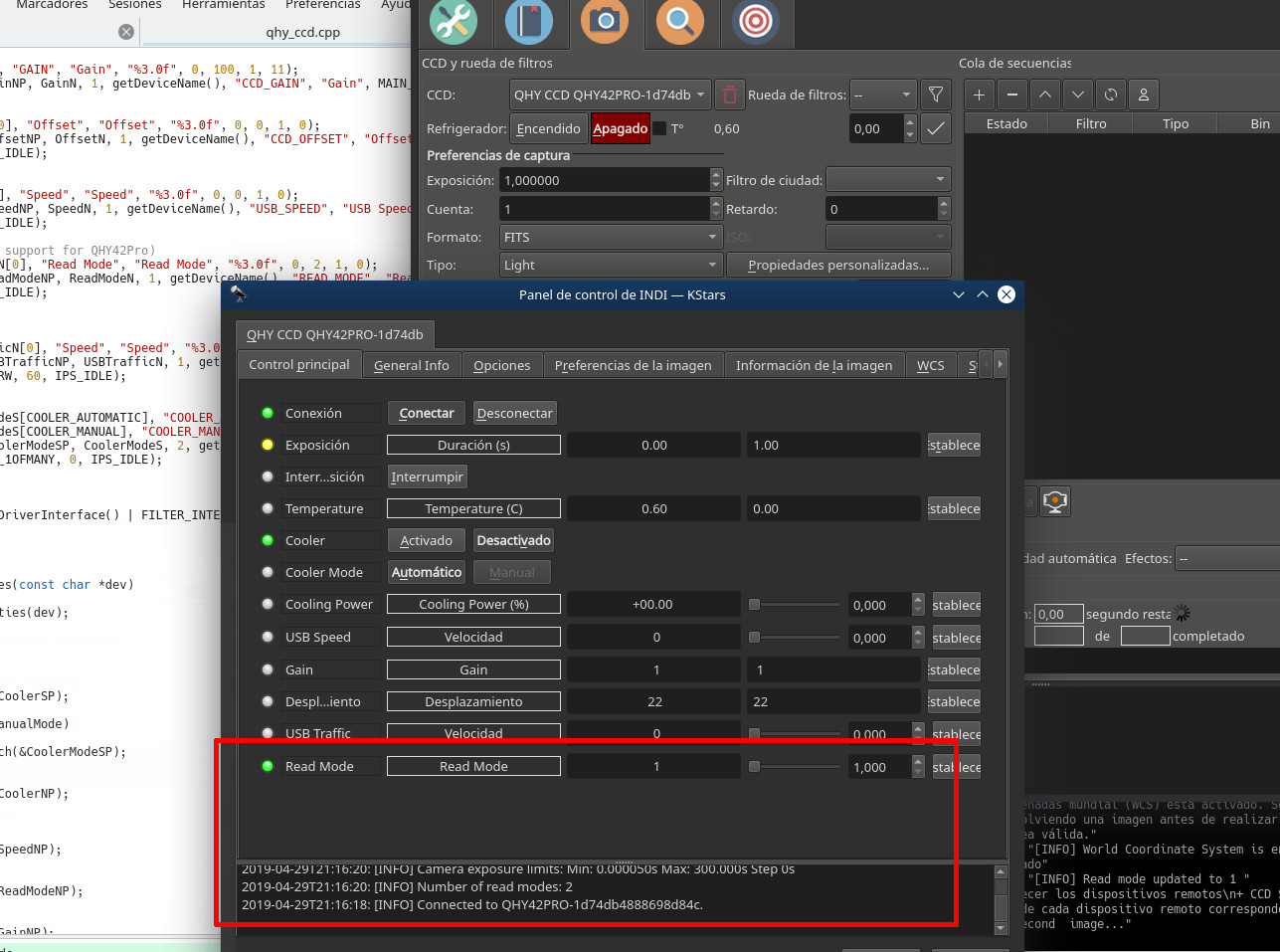Click the USB Speed slider

coord(795,637)
